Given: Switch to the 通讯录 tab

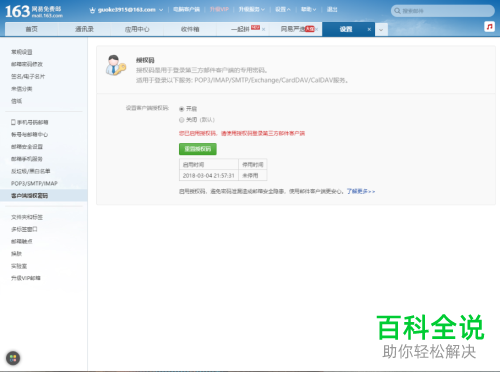Looking at the screenshot, I should click(x=84, y=29).
